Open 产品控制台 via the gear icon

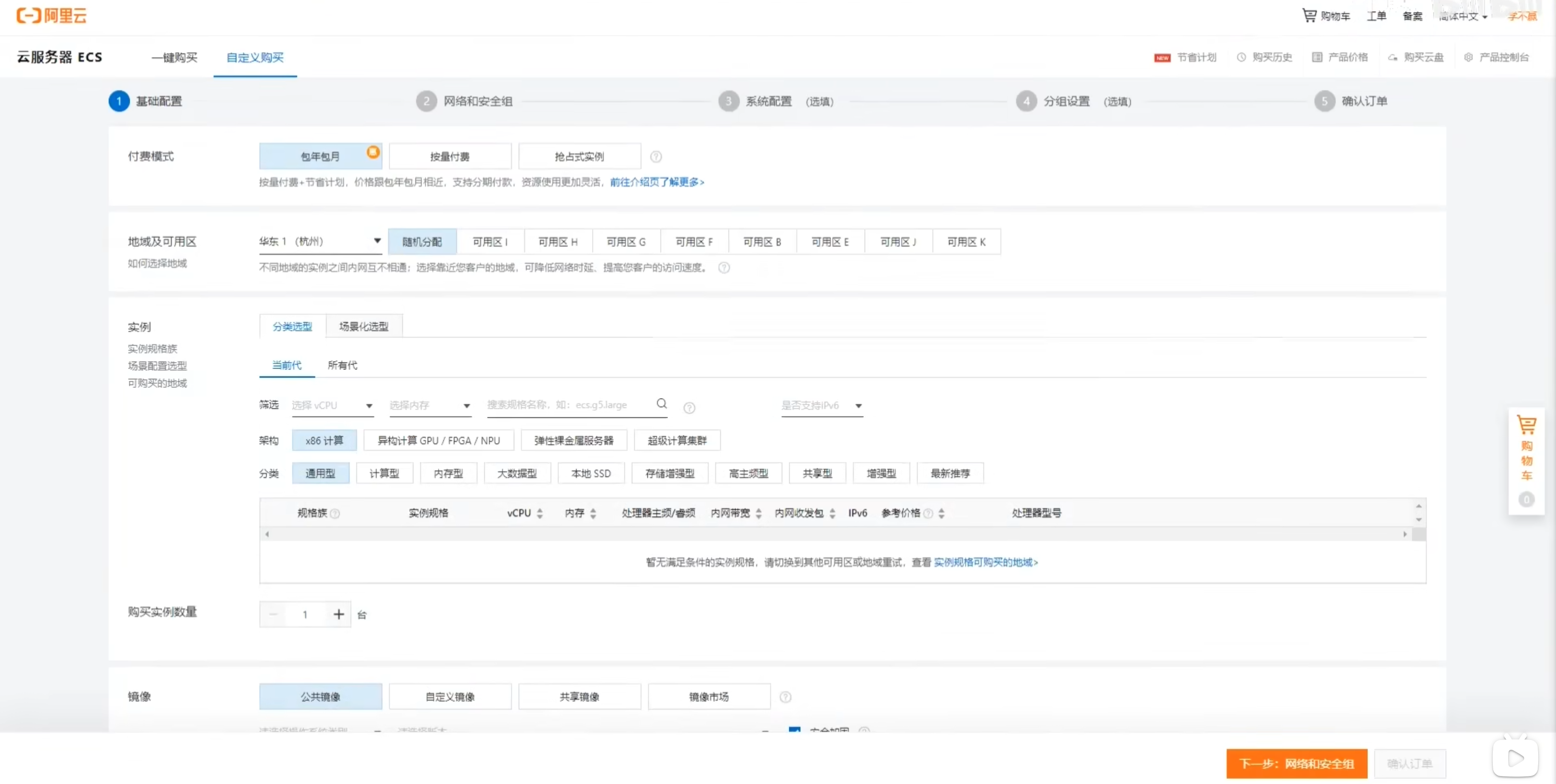click(1469, 57)
